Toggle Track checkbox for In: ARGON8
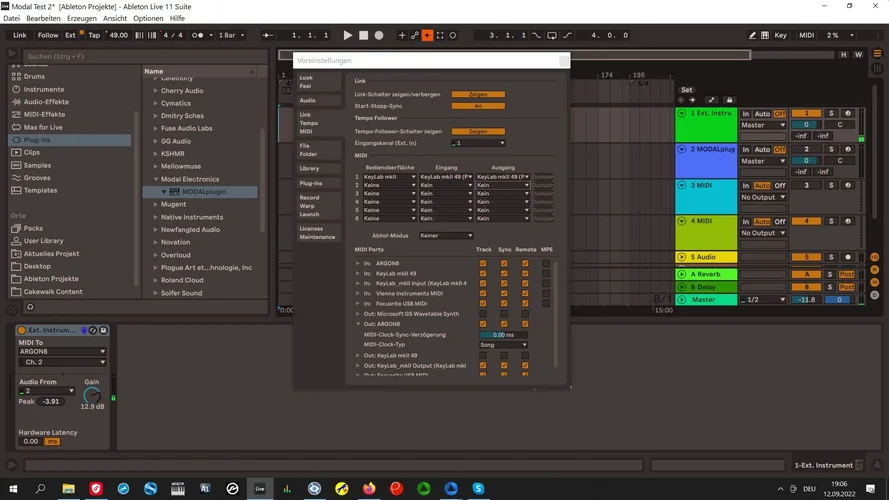This screenshot has width=889, height=500. [483, 263]
